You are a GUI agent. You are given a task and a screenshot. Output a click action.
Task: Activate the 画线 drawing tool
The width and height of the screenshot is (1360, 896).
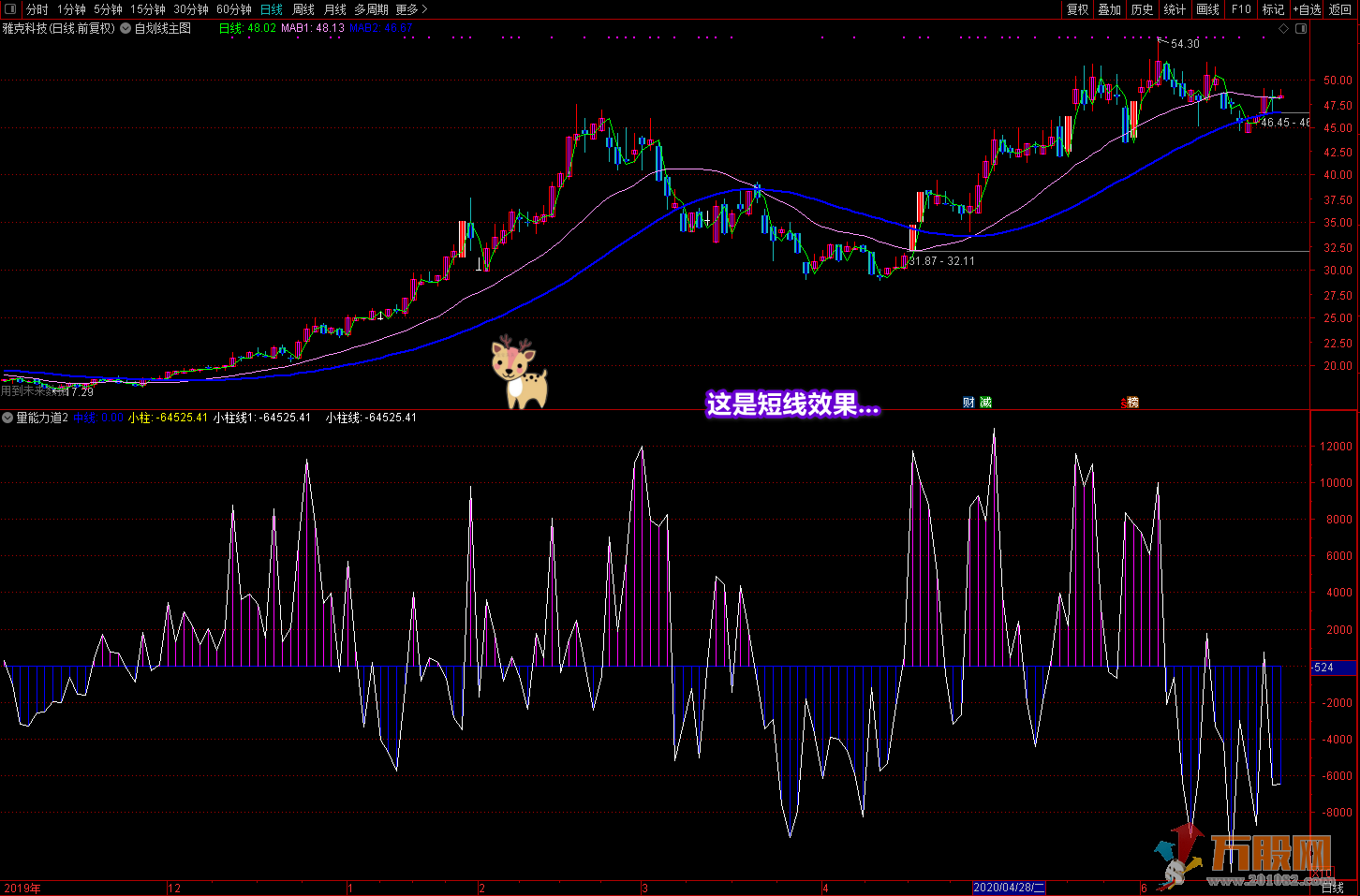pos(1208,9)
